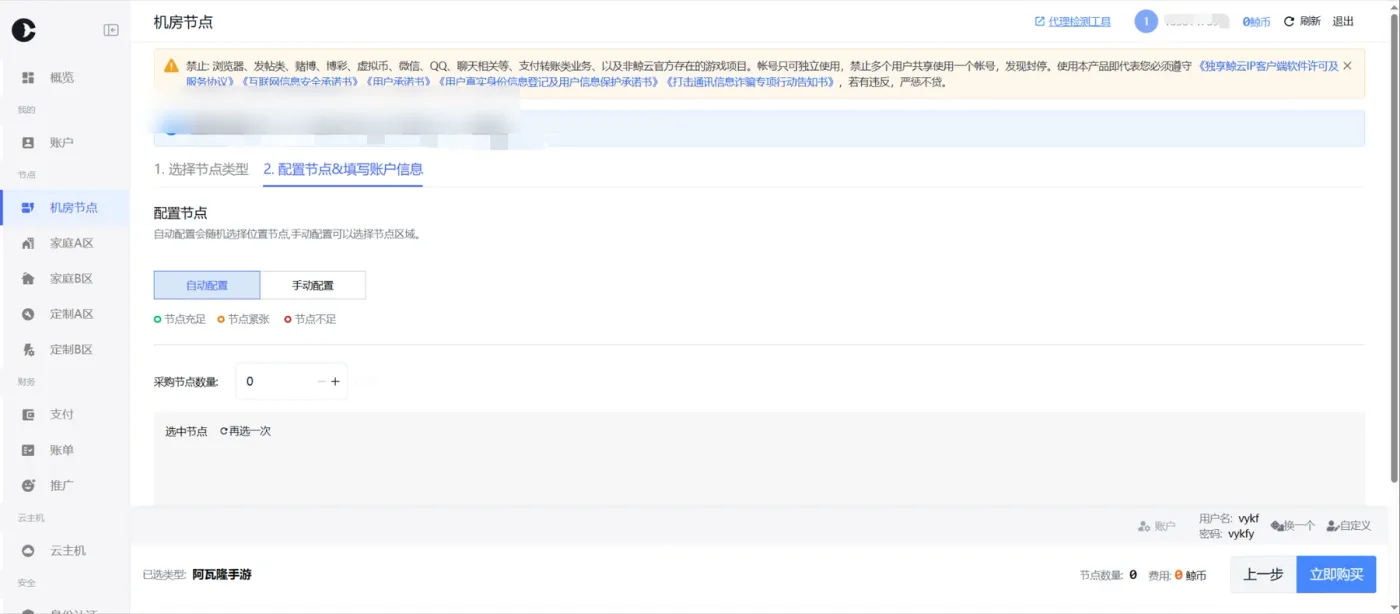Open the 《用户承诺书》 link
Screen dimensions: 1400x614
tap(398, 82)
